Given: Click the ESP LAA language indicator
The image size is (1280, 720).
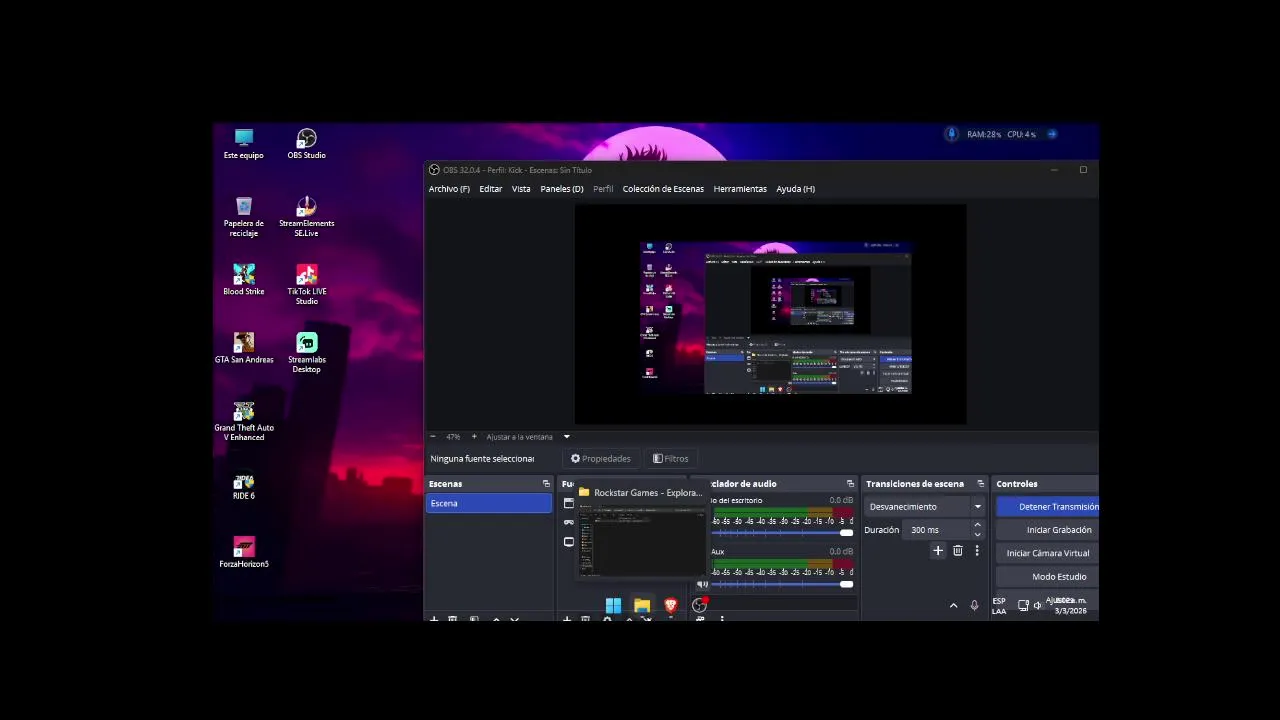Looking at the screenshot, I should point(999,606).
